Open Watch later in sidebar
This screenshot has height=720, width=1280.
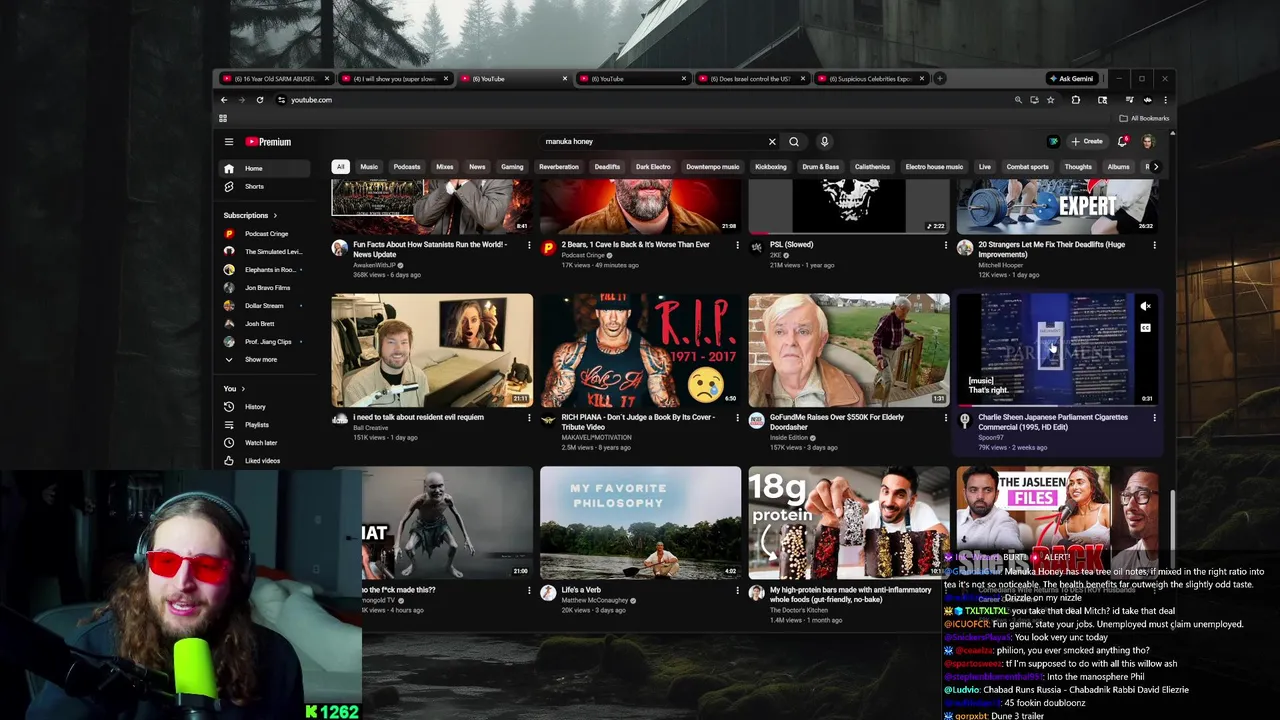266,443
